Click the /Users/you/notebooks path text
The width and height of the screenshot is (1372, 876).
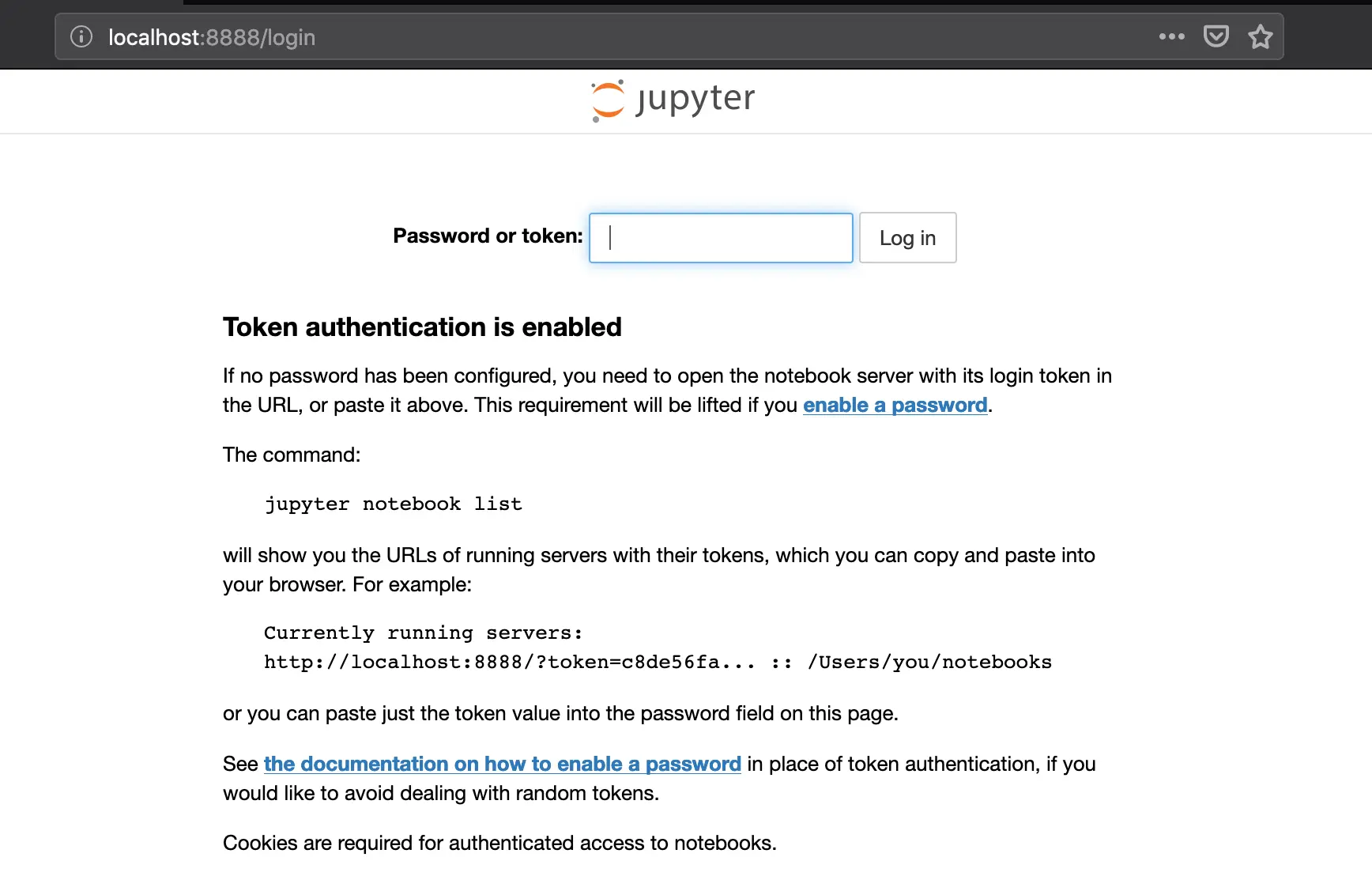click(x=929, y=663)
